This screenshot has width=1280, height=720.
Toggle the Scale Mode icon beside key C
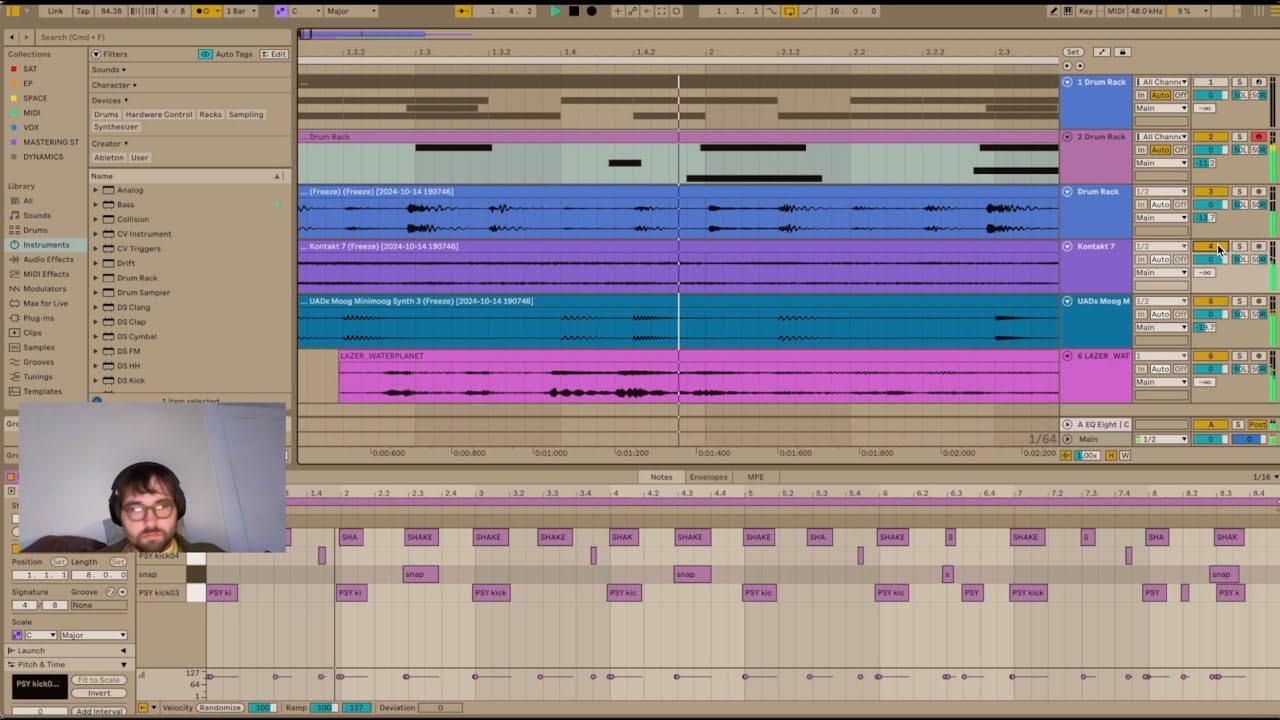[x=281, y=11]
